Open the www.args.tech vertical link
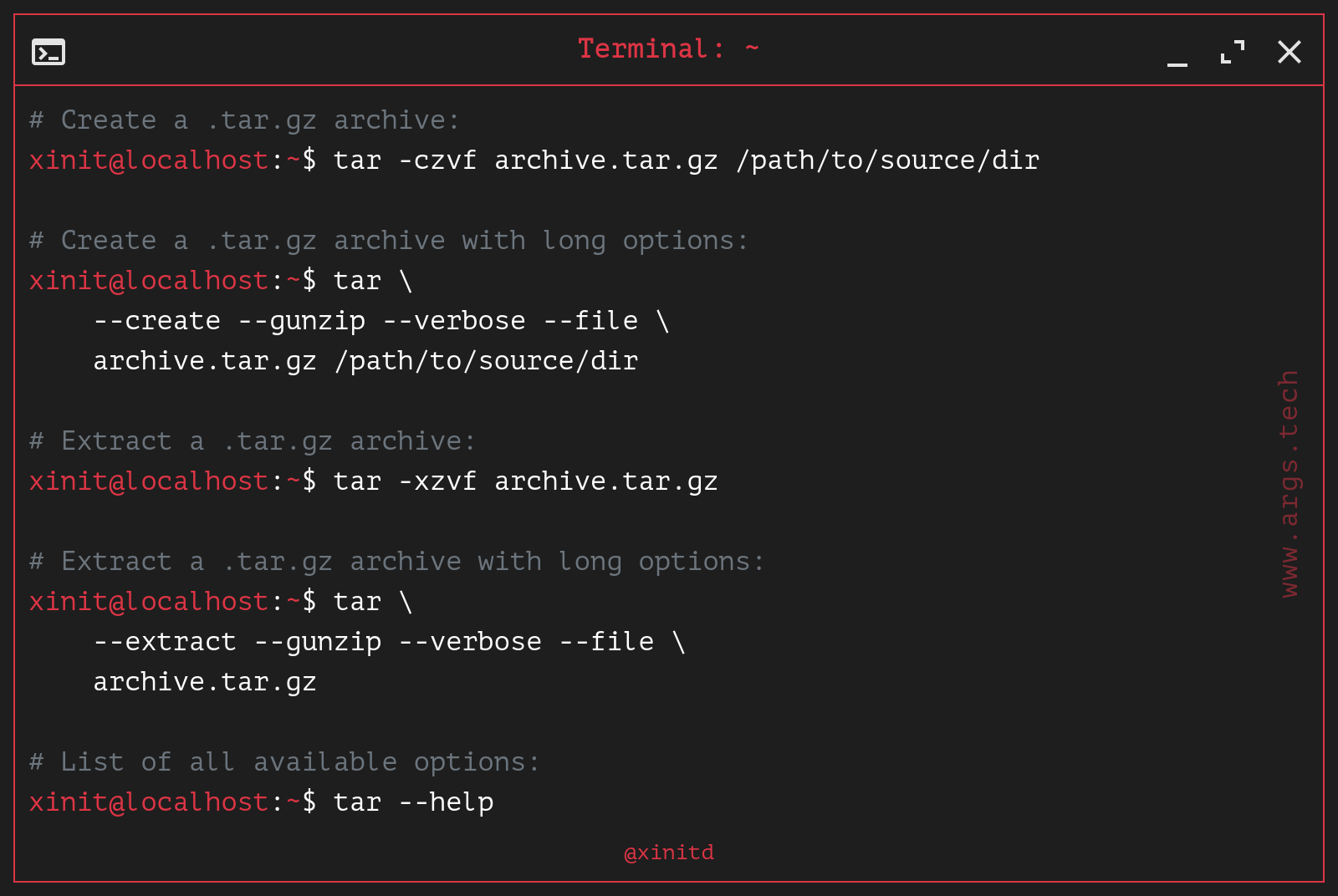 tap(1289, 484)
